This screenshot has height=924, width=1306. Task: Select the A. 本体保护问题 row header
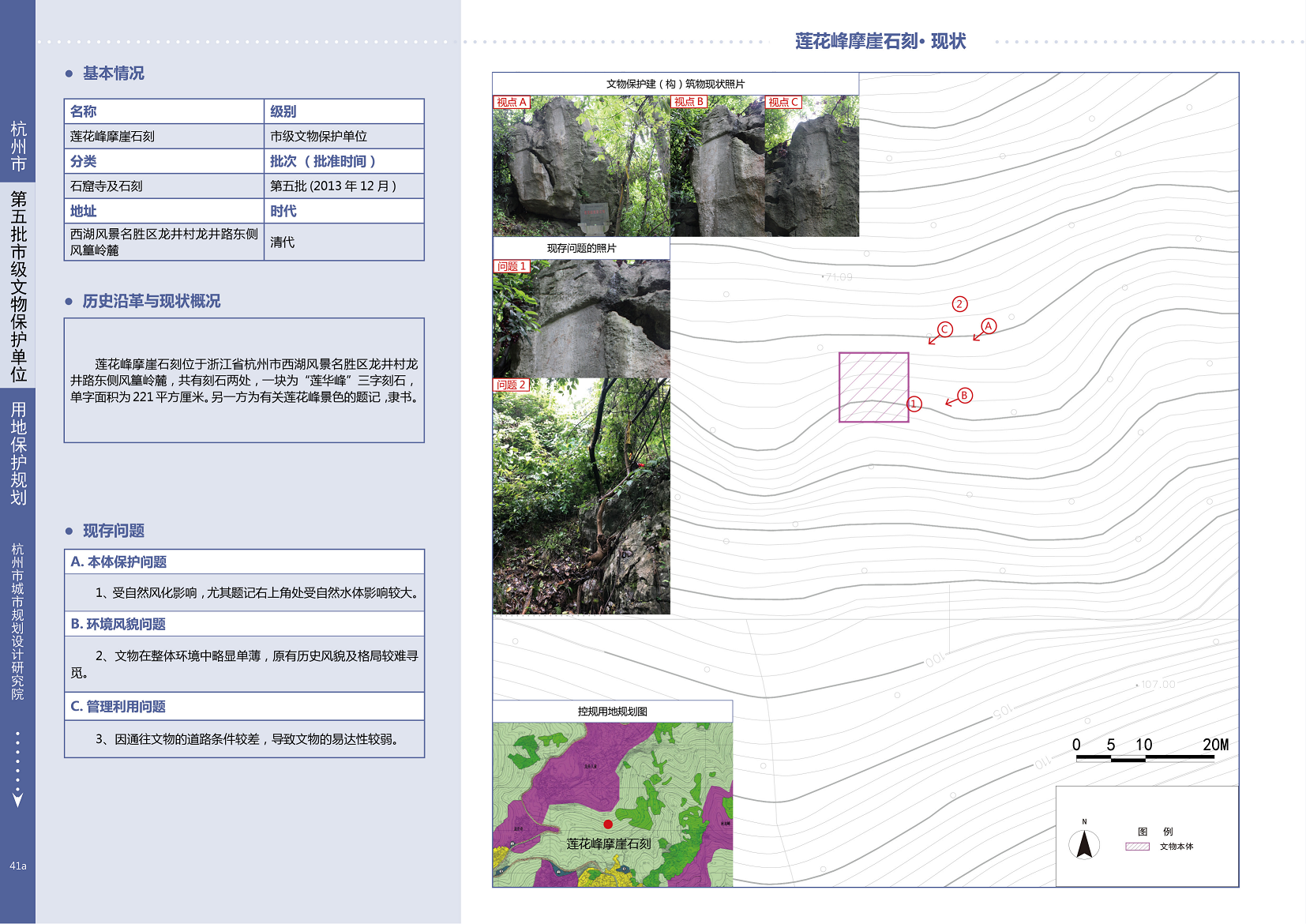244,562
